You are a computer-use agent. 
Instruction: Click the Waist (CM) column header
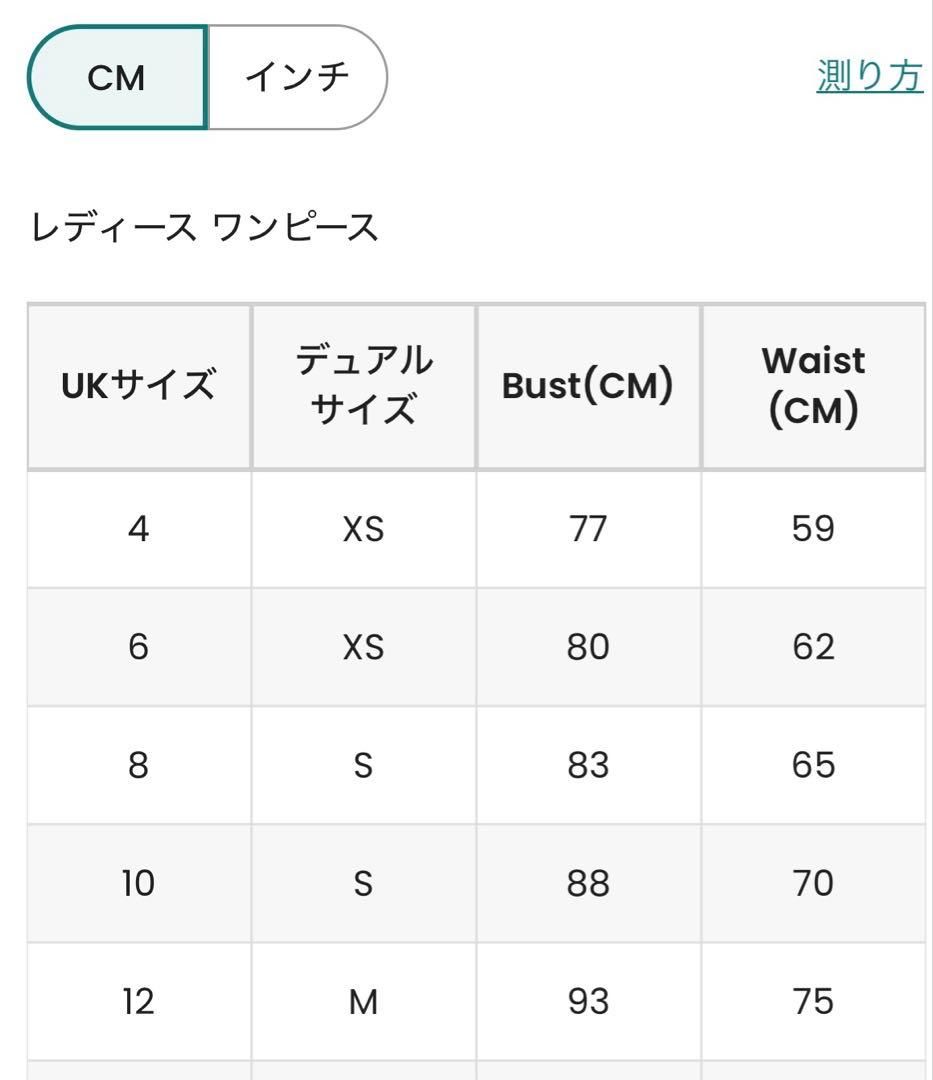tap(813, 385)
